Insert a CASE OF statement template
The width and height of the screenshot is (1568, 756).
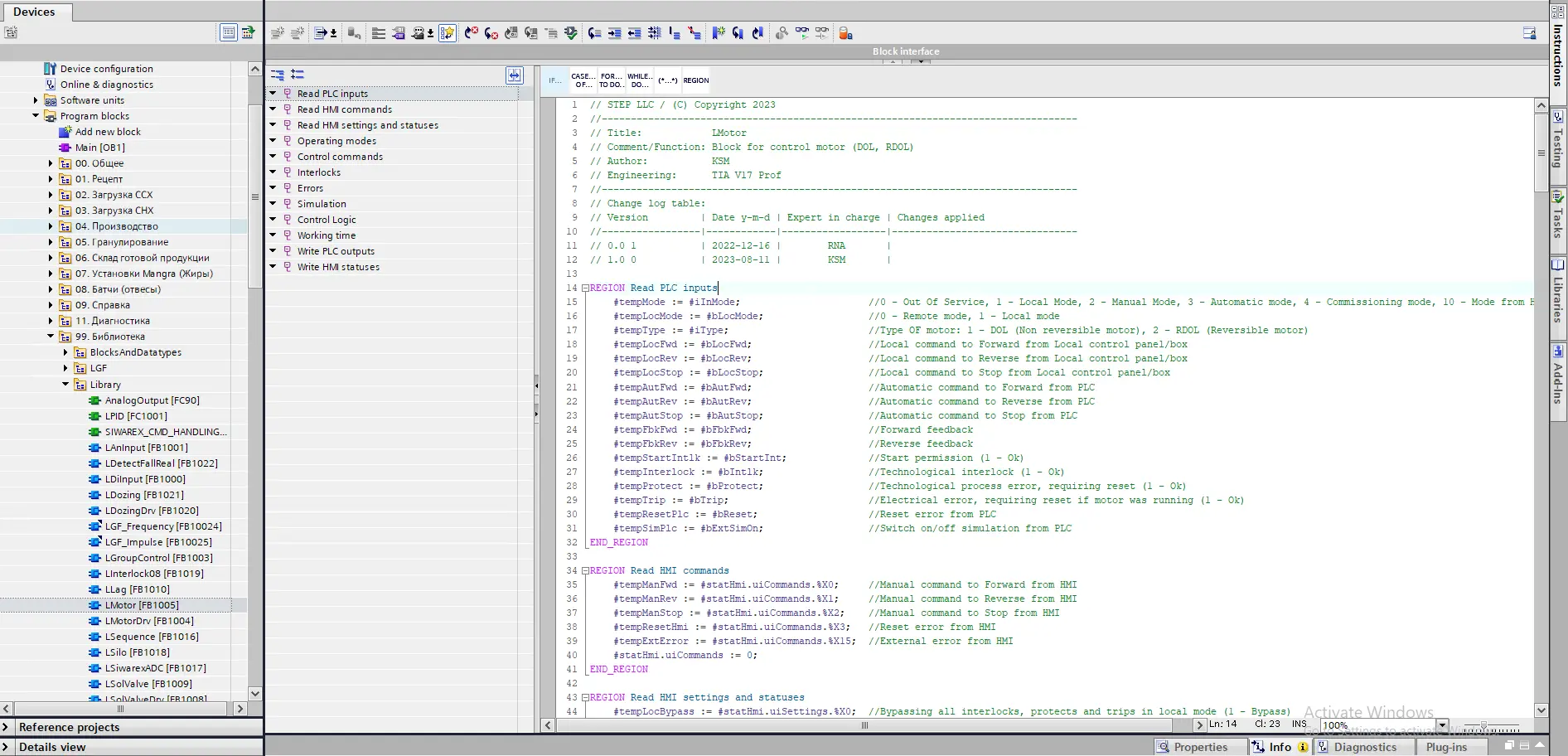pos(583,80)
